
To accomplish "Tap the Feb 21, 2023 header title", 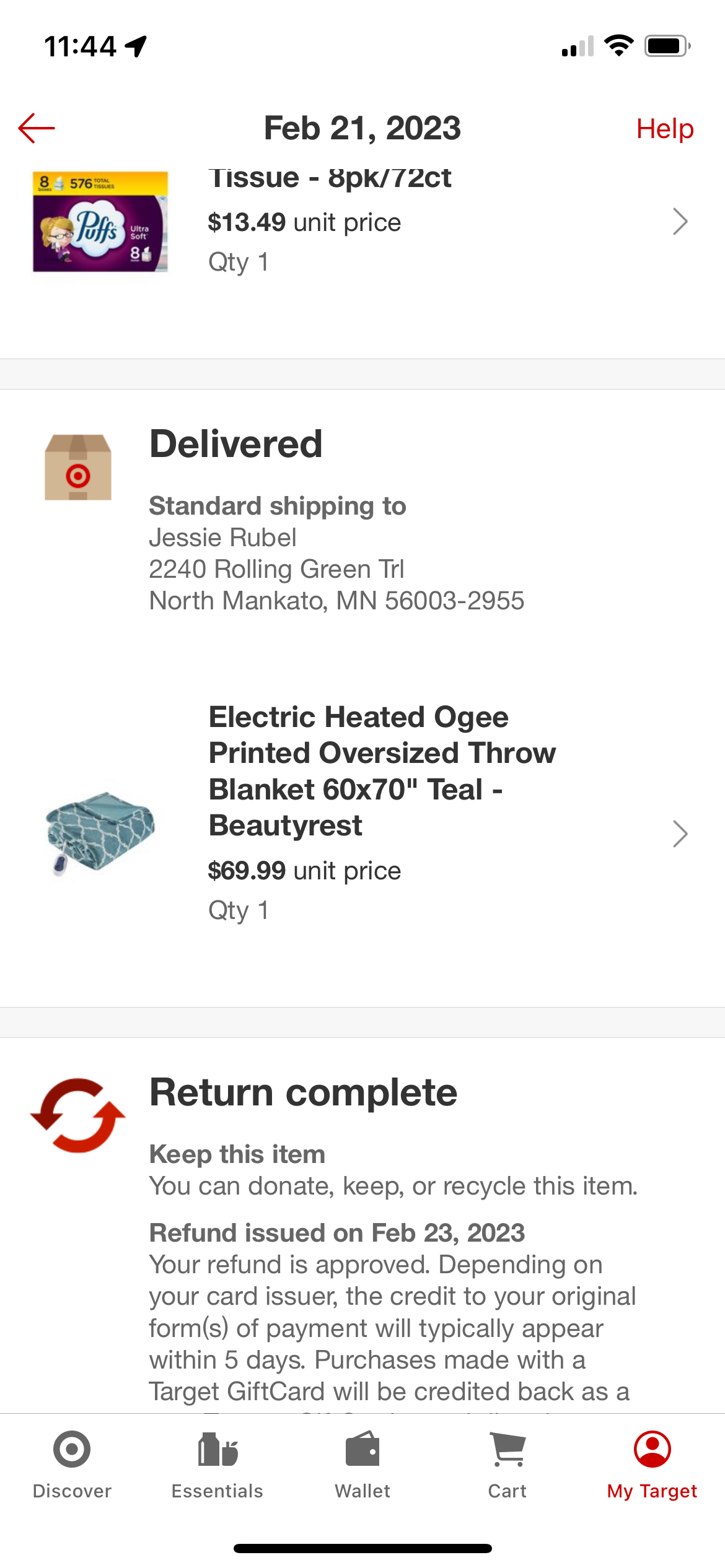I will coord(362,128).
